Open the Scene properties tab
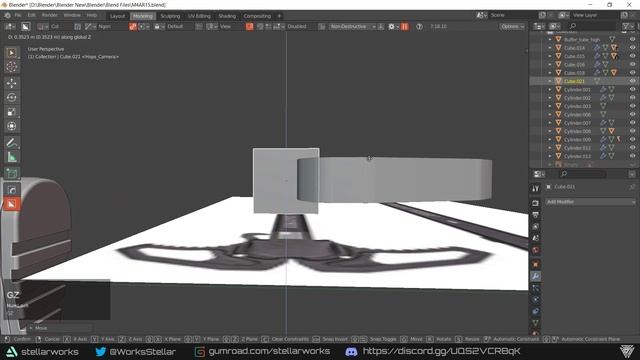Viewport: 640px width, 360px height. click(x=536, y=238)
